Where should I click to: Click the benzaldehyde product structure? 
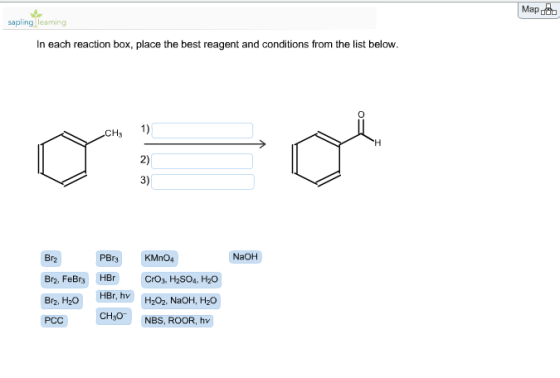[x=337, y=149]
